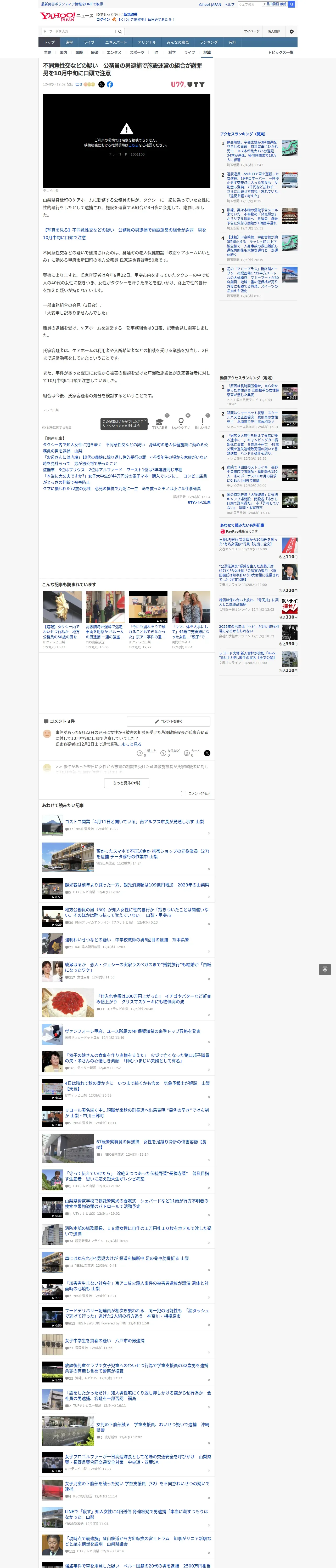Click the magnifier icon in the news search box
This screenshot has width=336, height=1568.
[120, 31]
